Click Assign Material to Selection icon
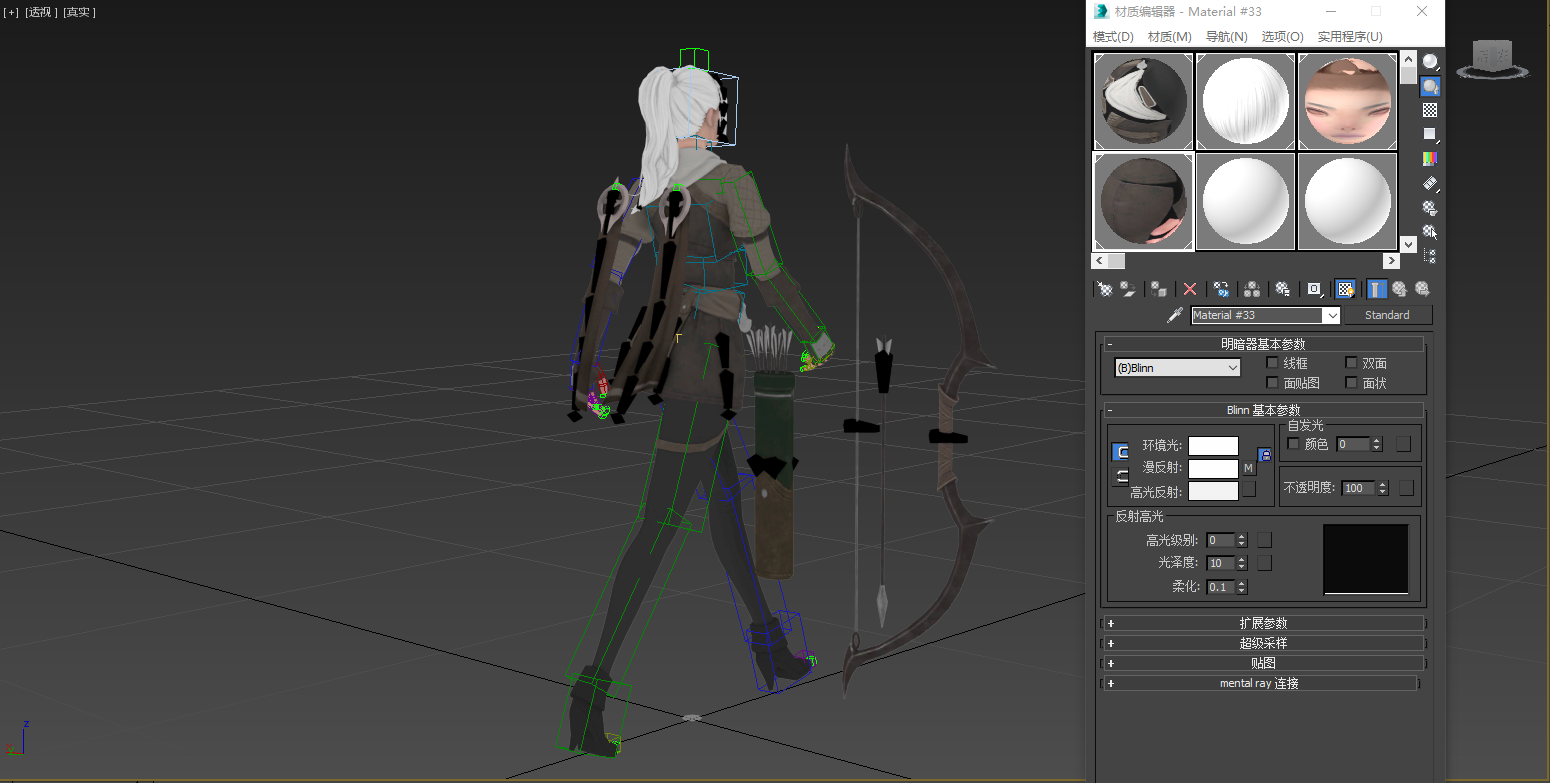The height and width of the screenshot is (783, 1550). 1158,289
